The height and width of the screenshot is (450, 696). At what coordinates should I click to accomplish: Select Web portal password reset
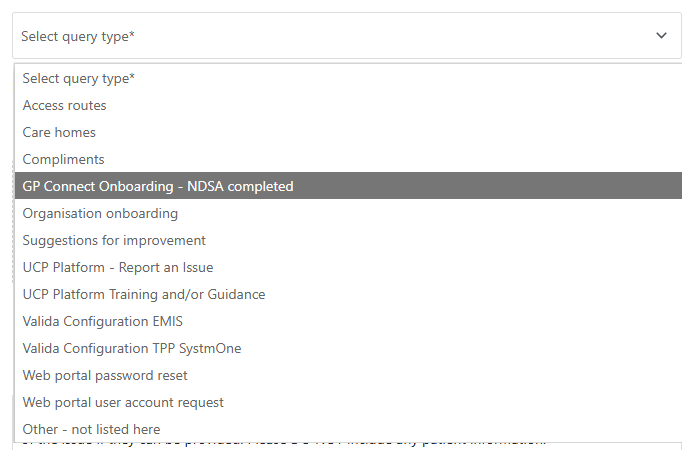pyautogui.click(x=105, y=375)
